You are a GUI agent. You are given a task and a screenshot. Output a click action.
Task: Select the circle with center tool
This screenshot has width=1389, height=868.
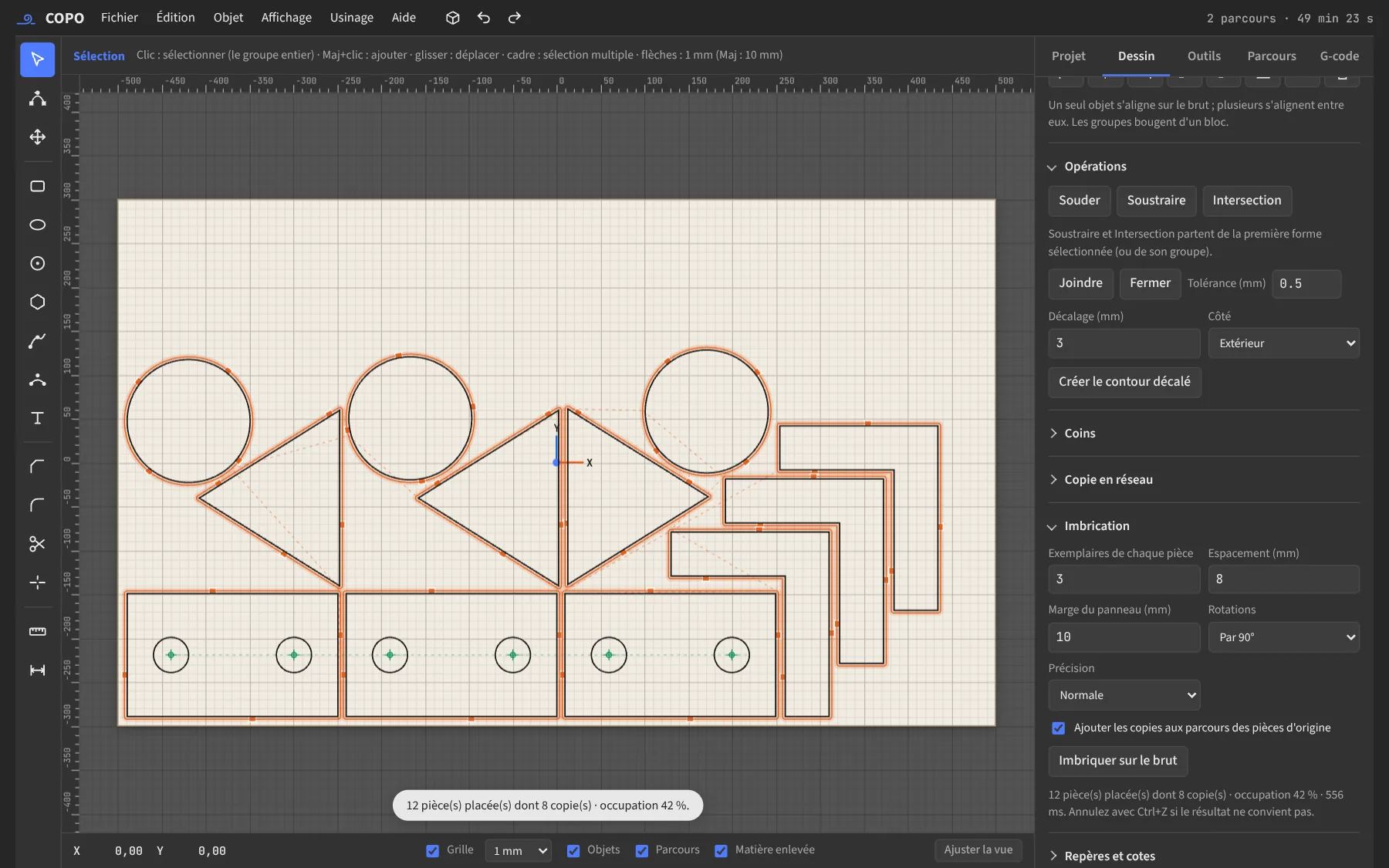[x=37, y=263]
